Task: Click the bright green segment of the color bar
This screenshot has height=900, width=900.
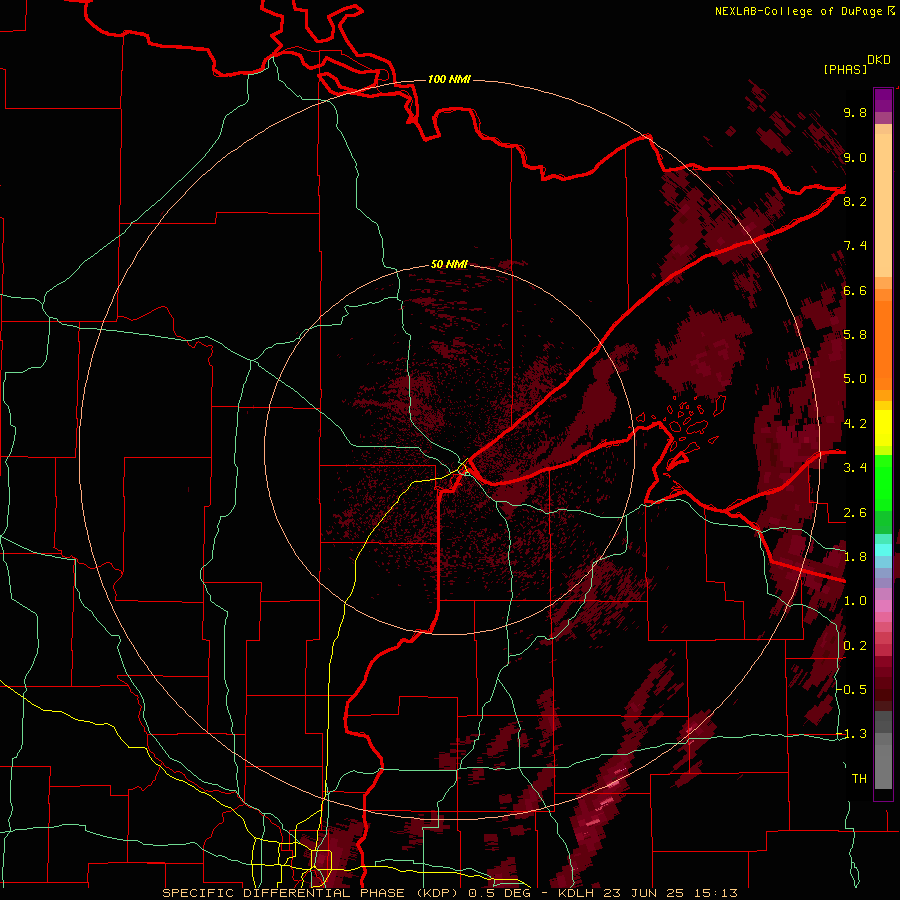Action: click(x=883, y=482)
